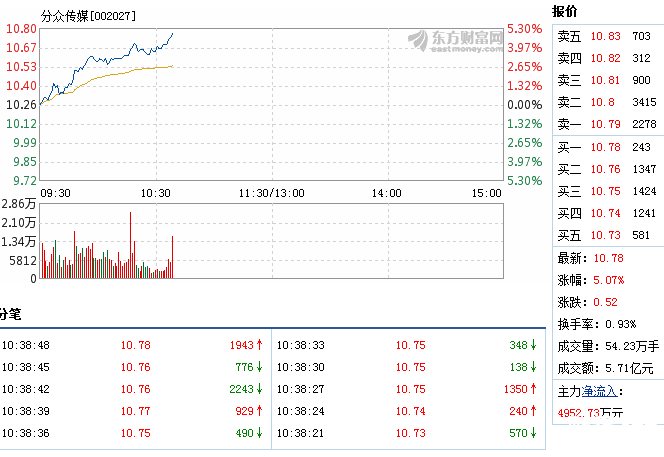Image resolution: width=664 pixels, height=457 pixels.
Task: Click the 5812 volume axis label
Action: (x=23, y=260)
